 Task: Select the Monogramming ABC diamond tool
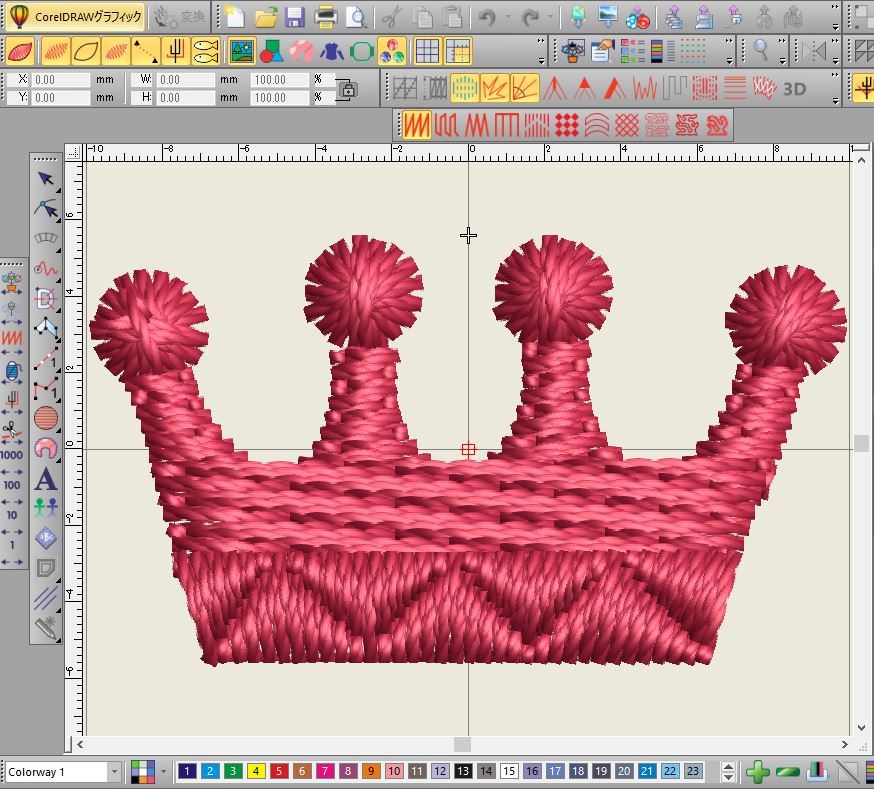coord(46,538)
